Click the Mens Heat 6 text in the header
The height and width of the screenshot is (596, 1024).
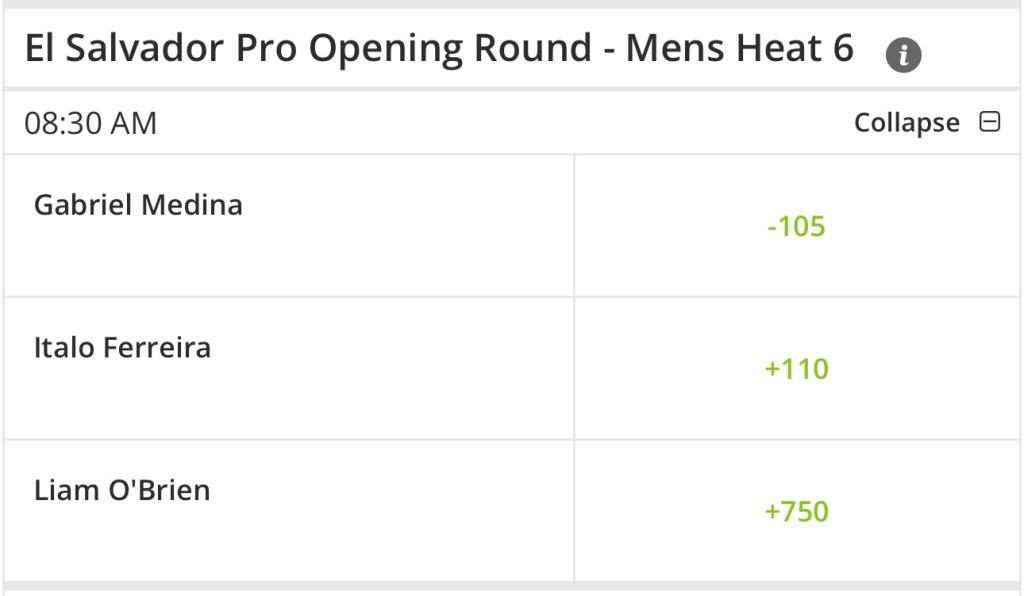click(740, 48)
